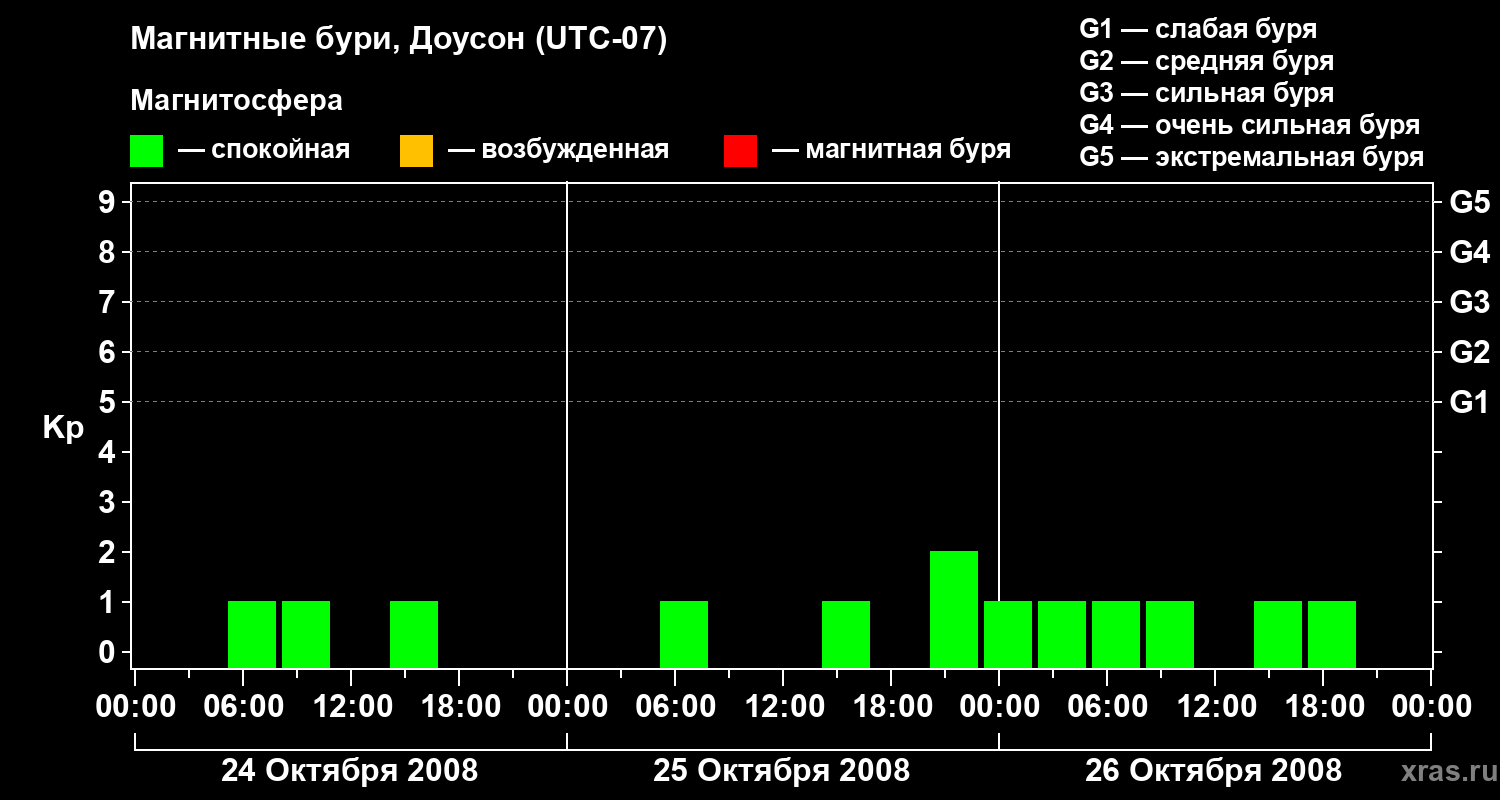The height and width of the screenshot is (800, 1500).
Task: Click the legend line G3 — сильная буря
Action: point(1206,93)
